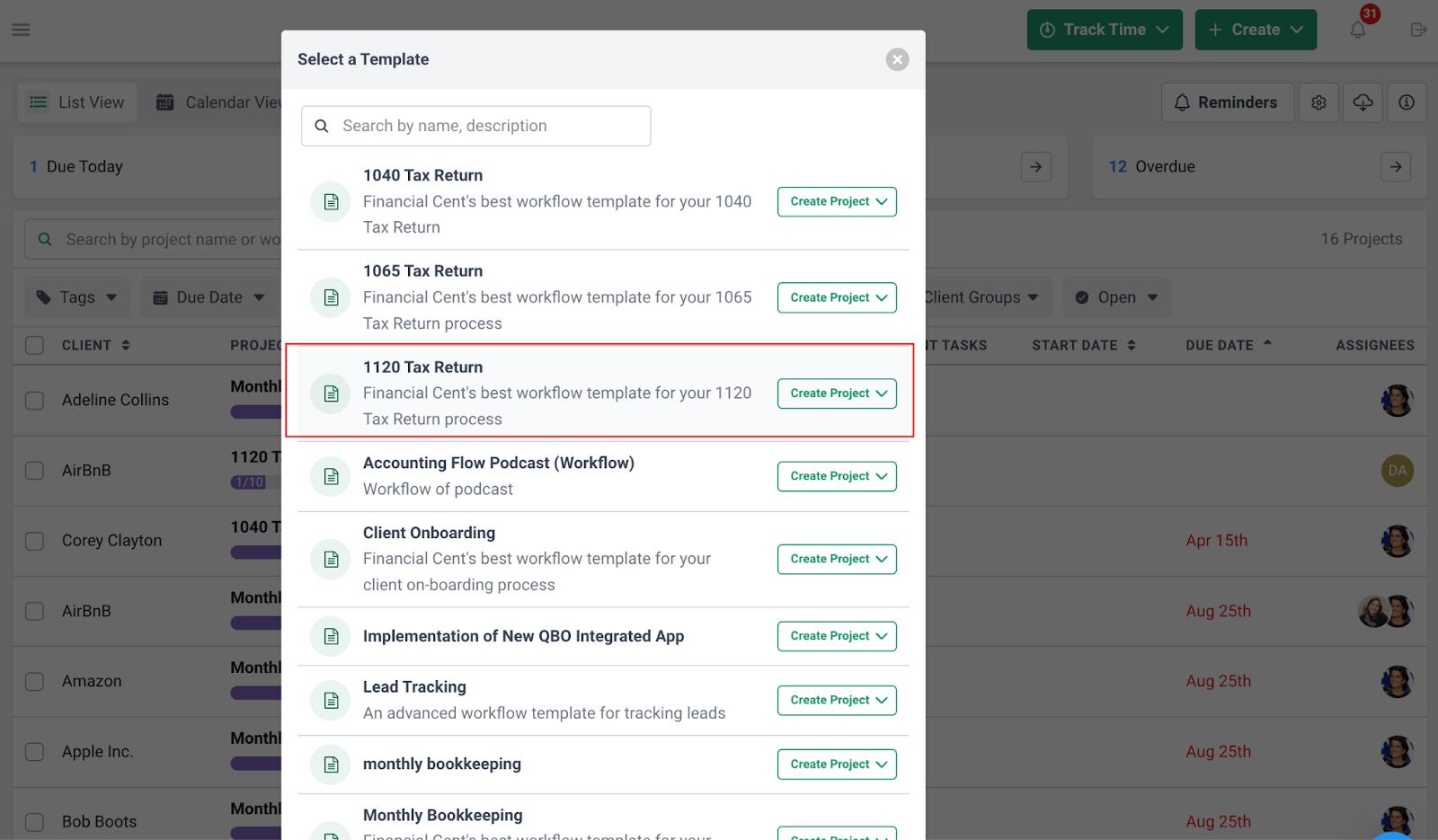Viewport: 1438px width, 840px height.
Task: Open the Open status filter dropdown
Action: [x=1117, y=297]
